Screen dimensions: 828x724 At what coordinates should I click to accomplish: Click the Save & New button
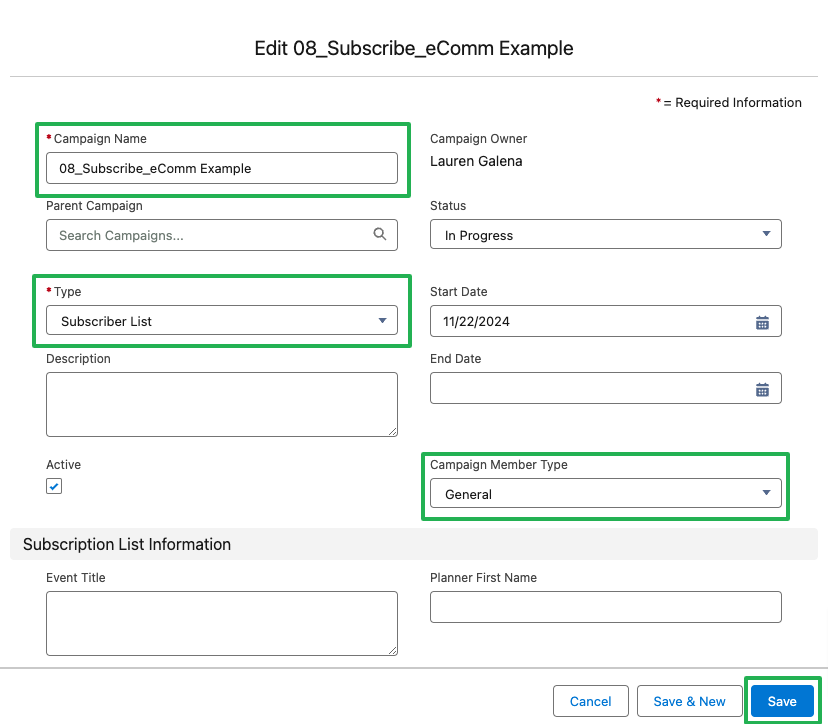(689, 701)
